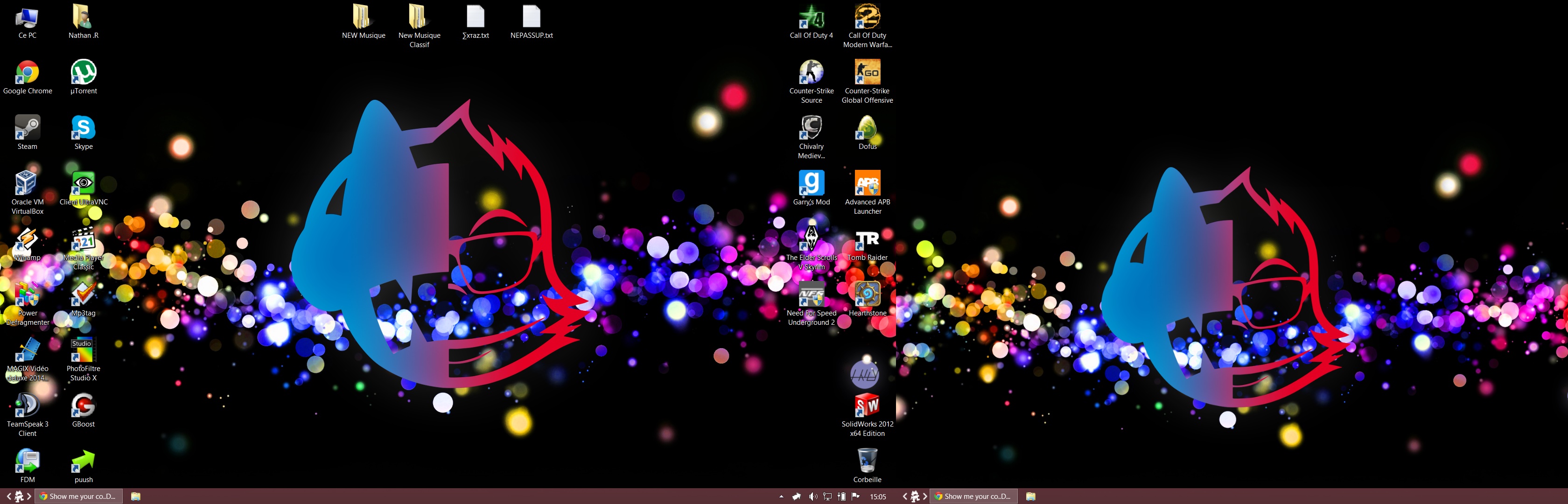Select the Client UltraVNC icon
The height and width of the screenshot is (504, 1568).
[84, 188]
